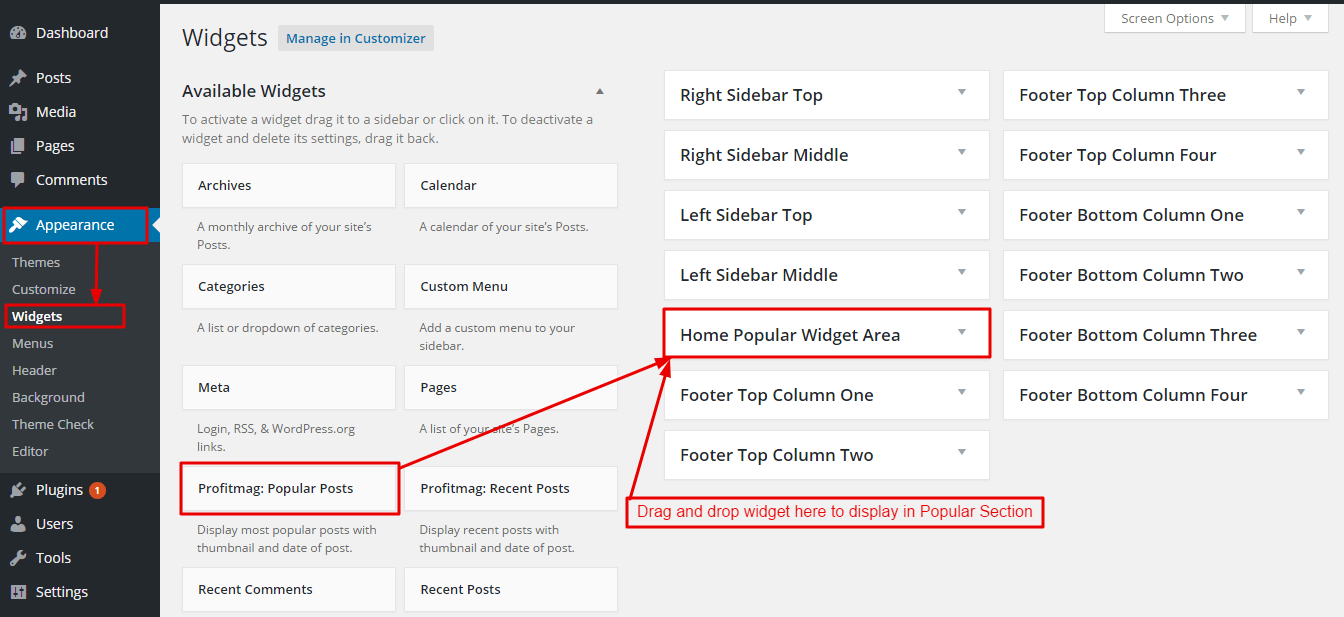1344x617 pixels.
Task: Click the Appearance paintbrush icon
Action: click(x=18, y=225)
